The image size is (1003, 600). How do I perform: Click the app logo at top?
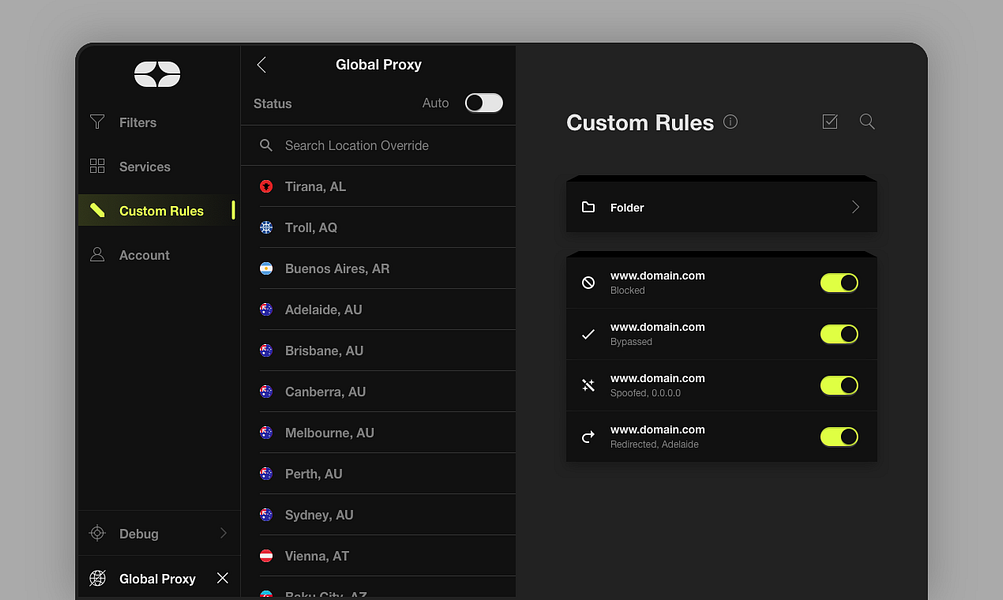point(157,74)
